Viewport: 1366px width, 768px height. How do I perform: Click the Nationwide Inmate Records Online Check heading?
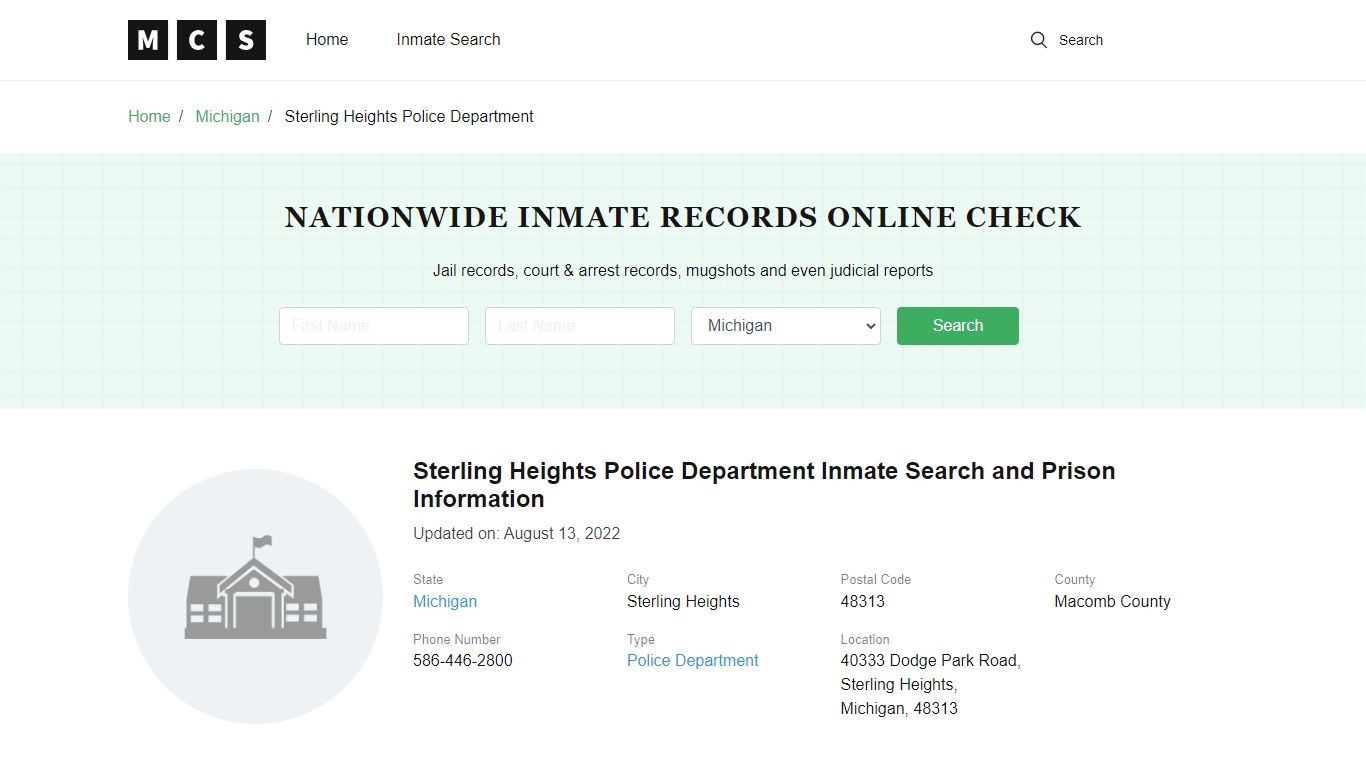coord(683,217)
